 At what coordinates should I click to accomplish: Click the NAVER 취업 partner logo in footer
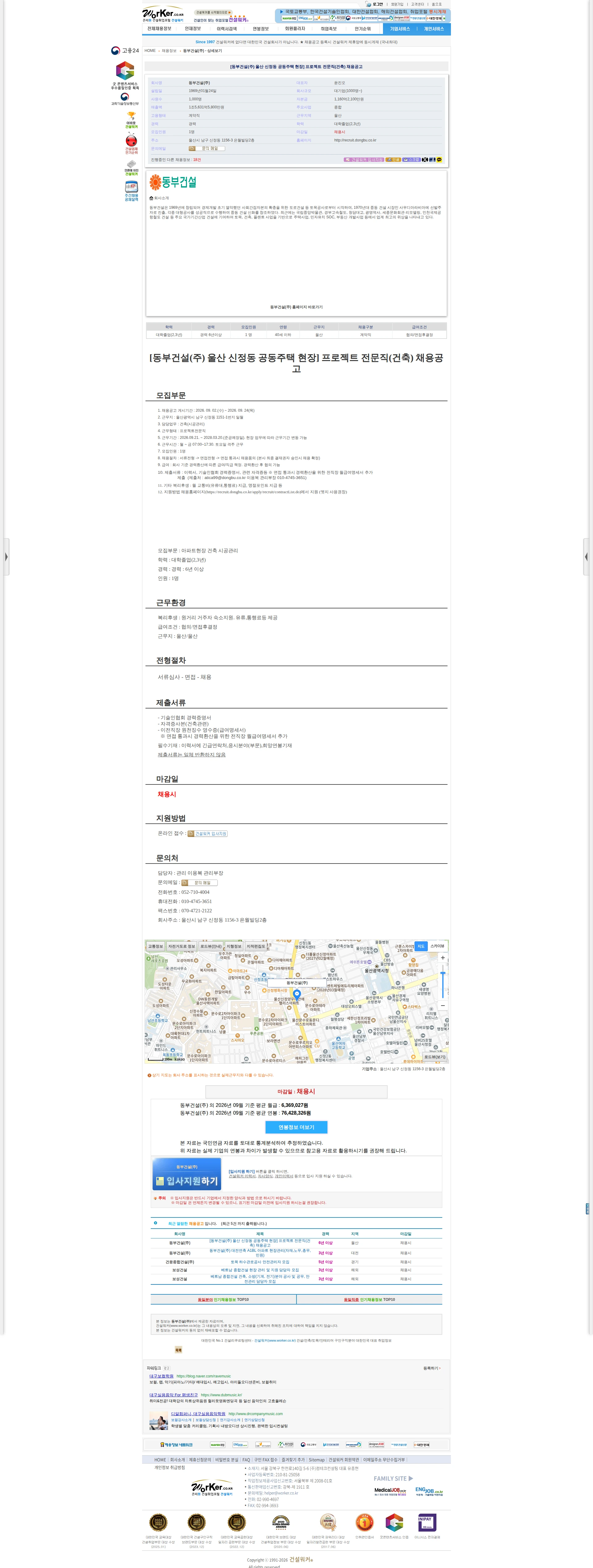217,1444
